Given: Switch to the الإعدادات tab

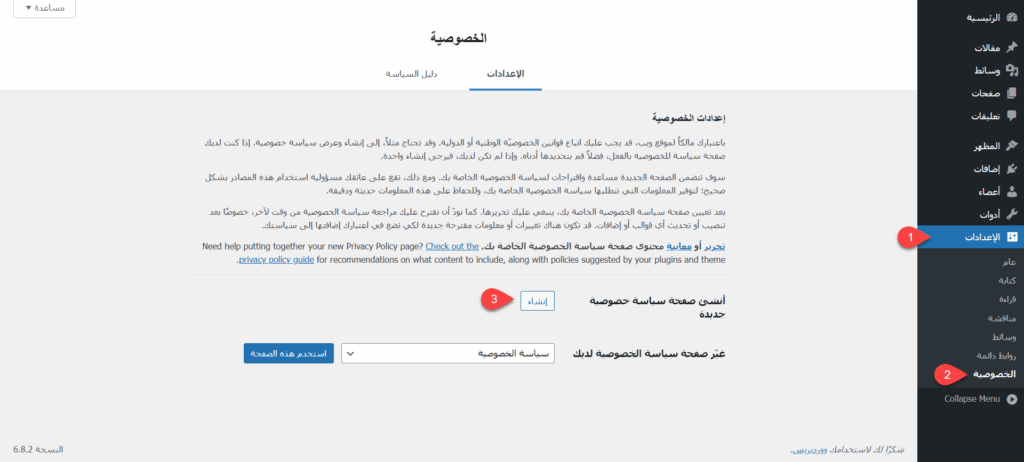Looking at the screenshot, I should click(505, 73).
